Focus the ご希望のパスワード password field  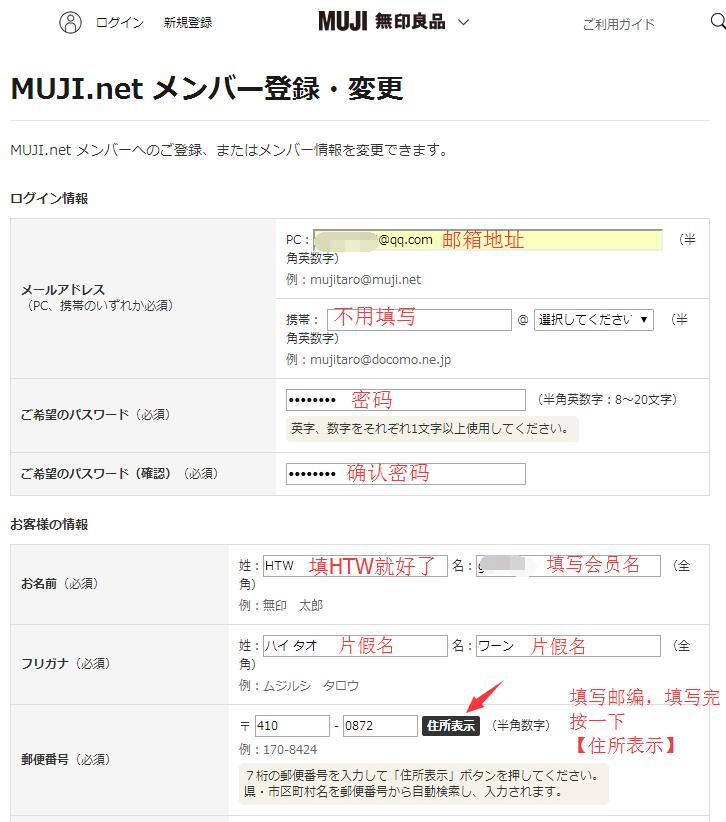point(406,400)
